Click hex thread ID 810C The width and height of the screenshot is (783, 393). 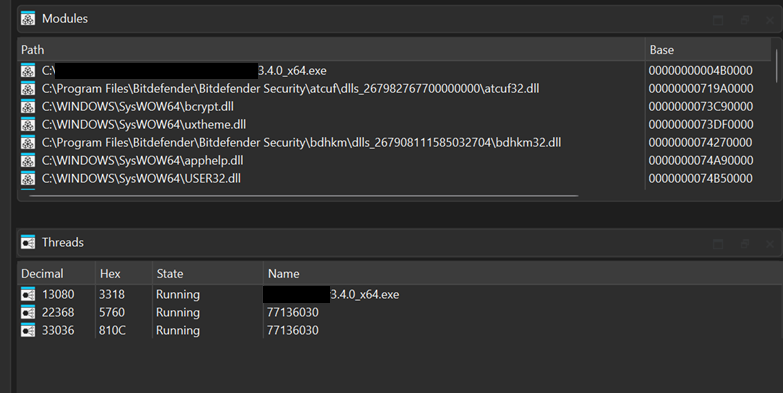pyautogui.click(x=112, y=330)
